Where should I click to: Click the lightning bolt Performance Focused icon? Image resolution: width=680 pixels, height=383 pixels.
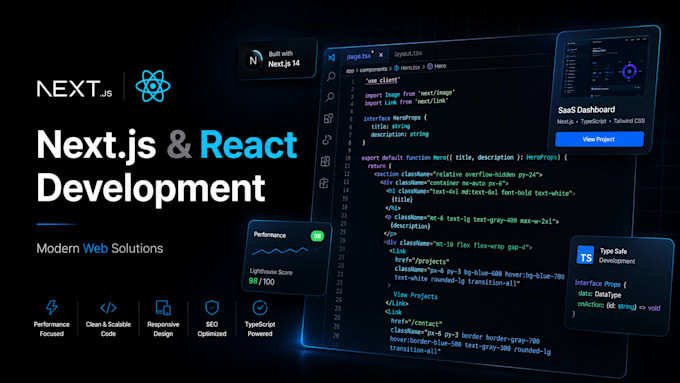coord(52,308)
